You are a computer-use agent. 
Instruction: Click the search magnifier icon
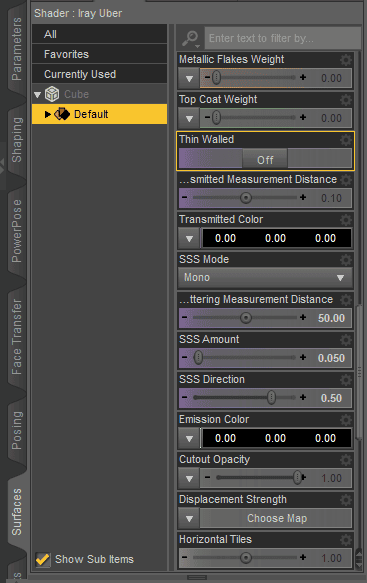(191, 38)
